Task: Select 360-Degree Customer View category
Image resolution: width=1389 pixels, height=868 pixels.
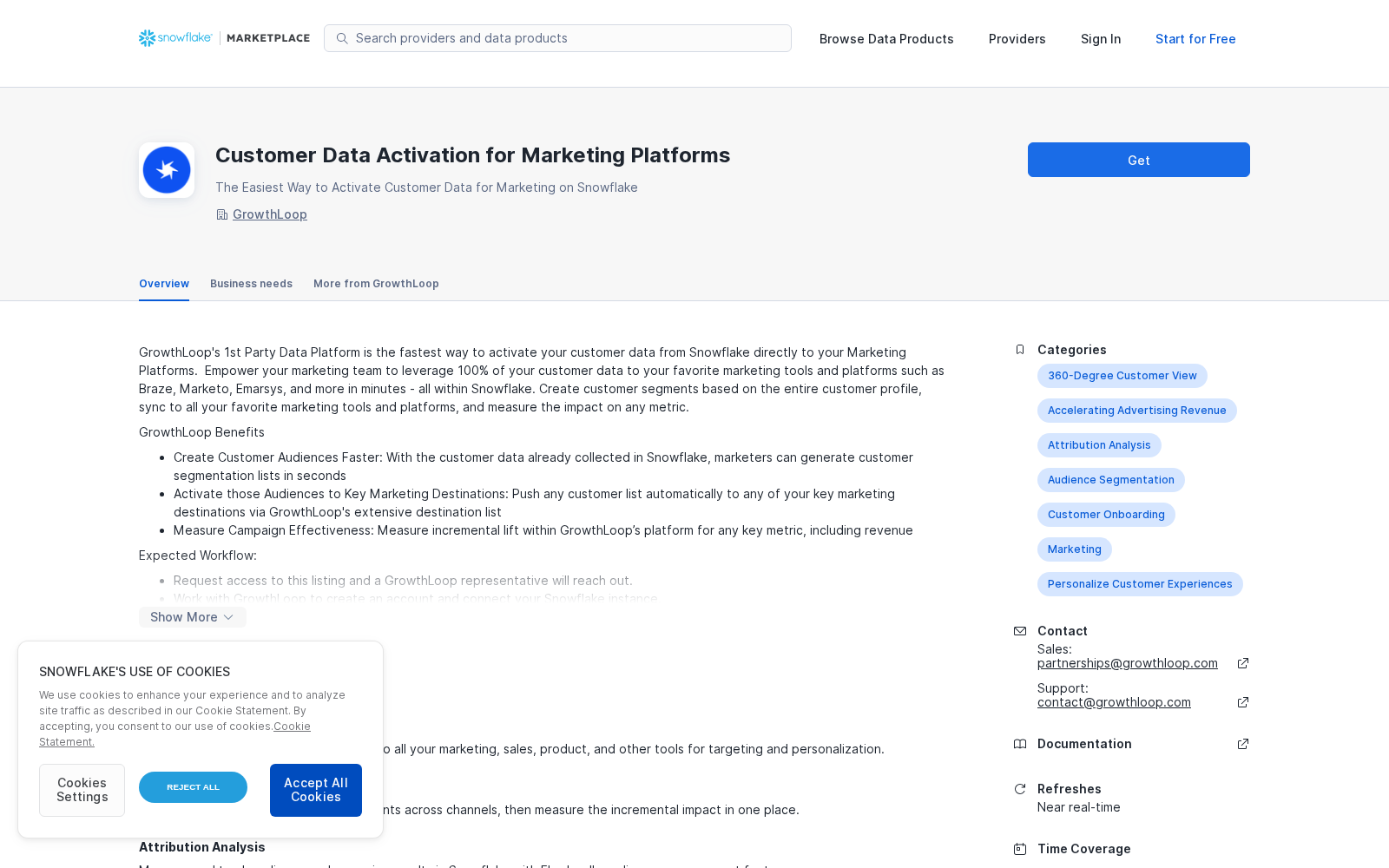Action: (x=1122, y=376)
